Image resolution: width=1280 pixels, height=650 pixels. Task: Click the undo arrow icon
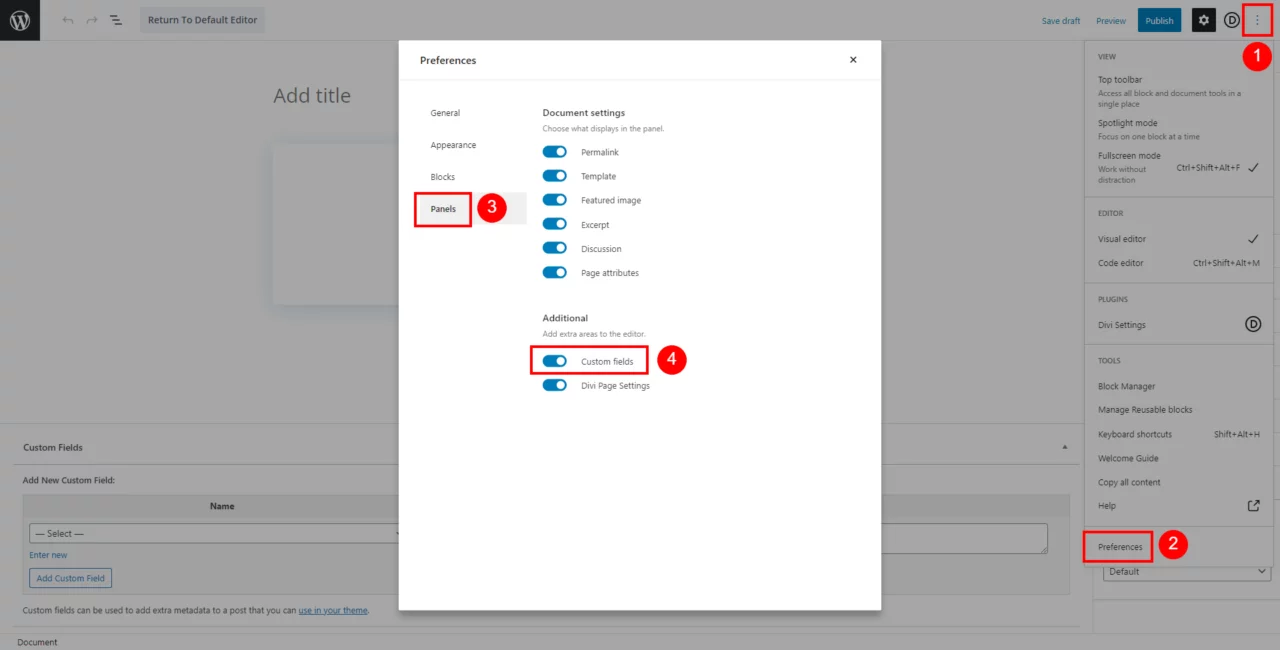pos(66,19)
